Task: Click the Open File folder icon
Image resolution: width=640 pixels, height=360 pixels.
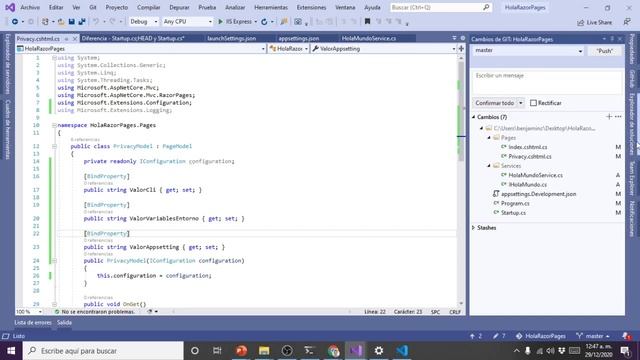Action: click(61, 22)
